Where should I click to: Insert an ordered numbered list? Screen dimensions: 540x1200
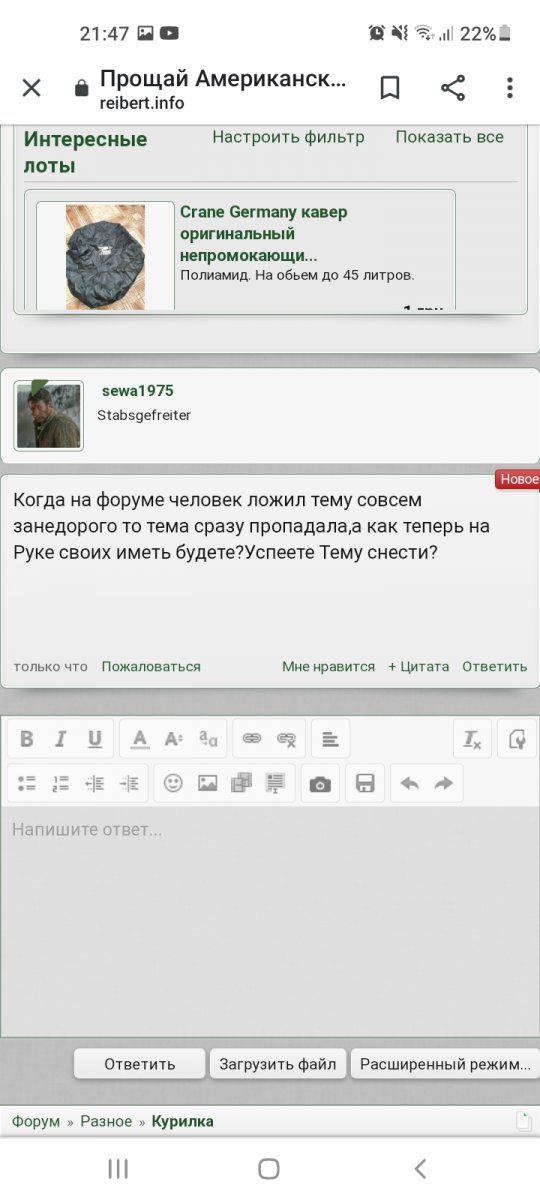pyautogui.click(x=60, y=784)
